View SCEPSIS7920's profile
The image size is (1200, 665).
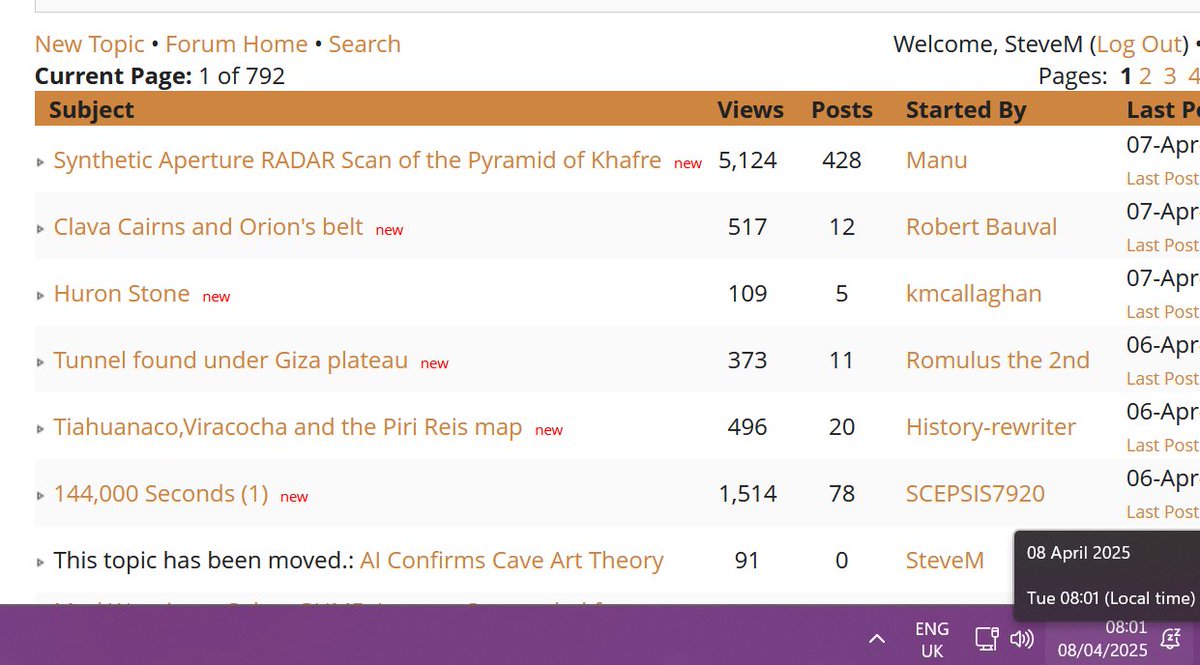(975, 494)
